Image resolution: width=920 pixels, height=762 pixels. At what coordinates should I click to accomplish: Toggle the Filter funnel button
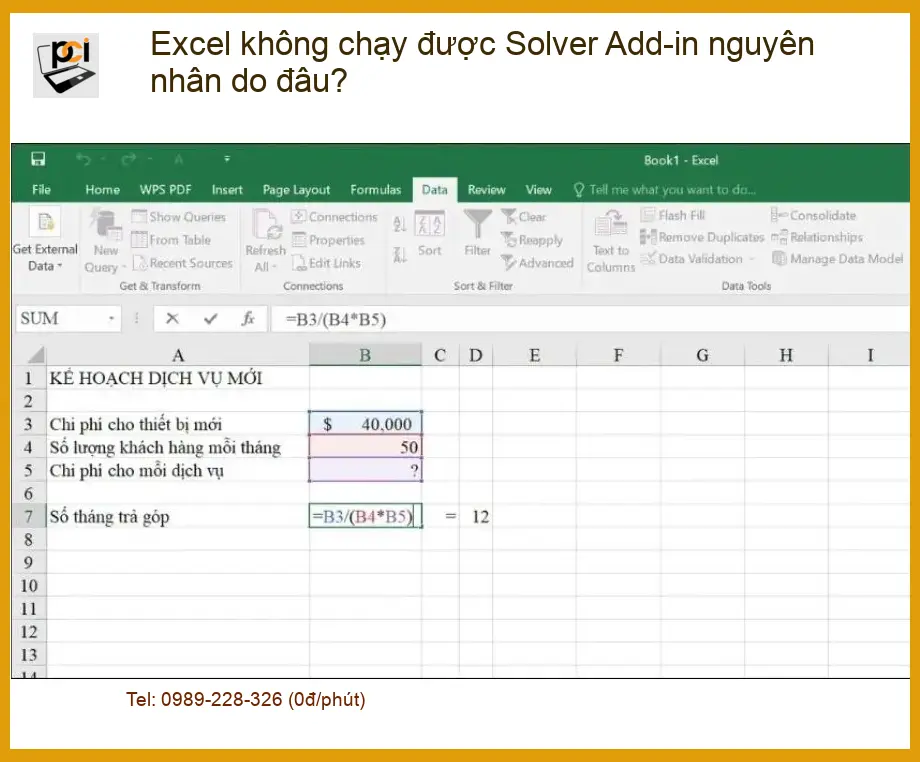click(x=478, y=233)
